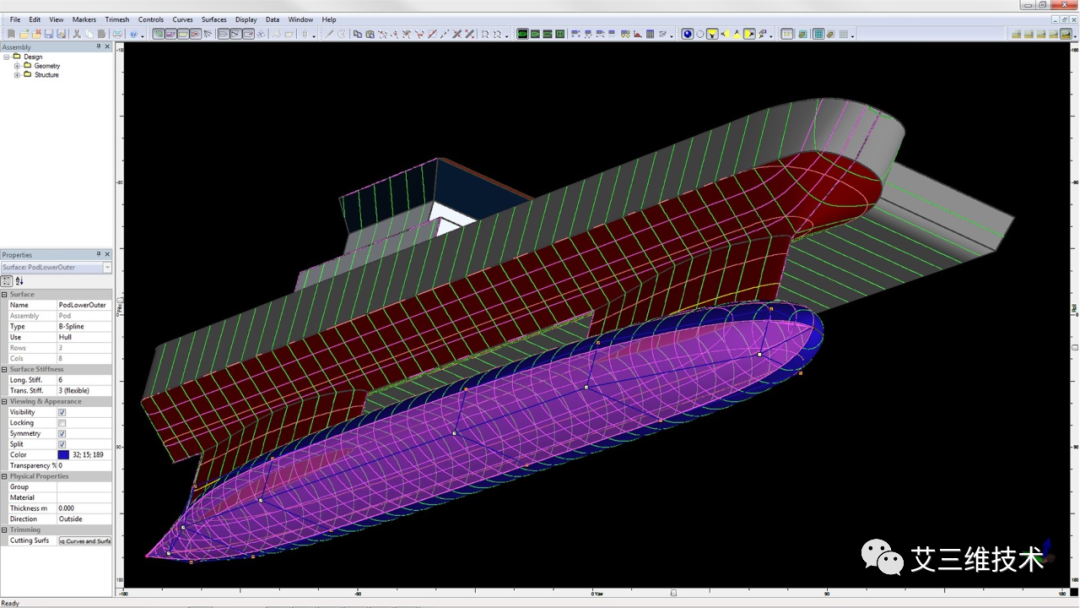Viewport: 1080px width, 608px height.
Task: Click the first green display mode icon
Action: tap(522, 34)
